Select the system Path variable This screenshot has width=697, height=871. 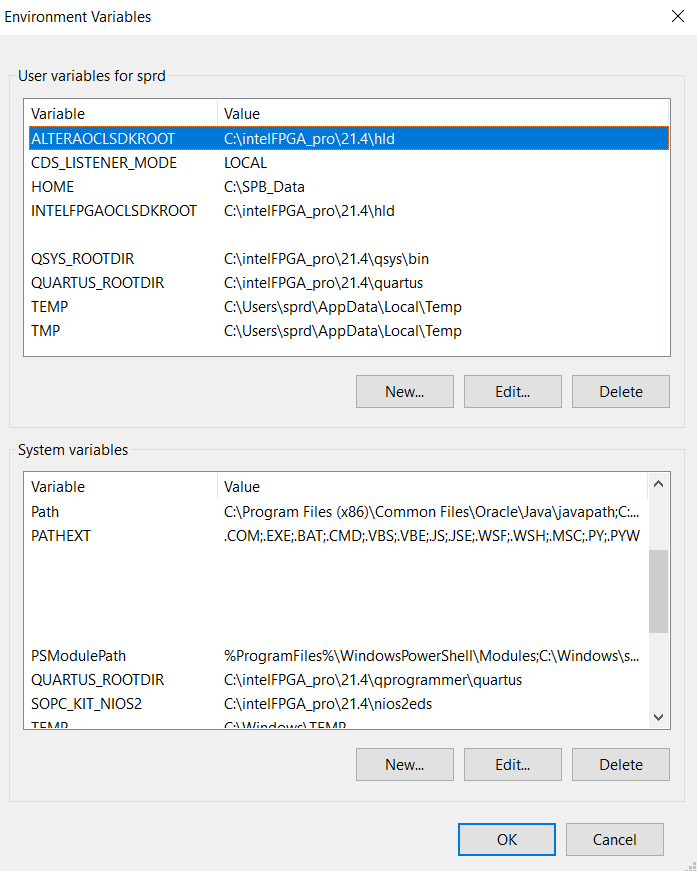point(46,512)
